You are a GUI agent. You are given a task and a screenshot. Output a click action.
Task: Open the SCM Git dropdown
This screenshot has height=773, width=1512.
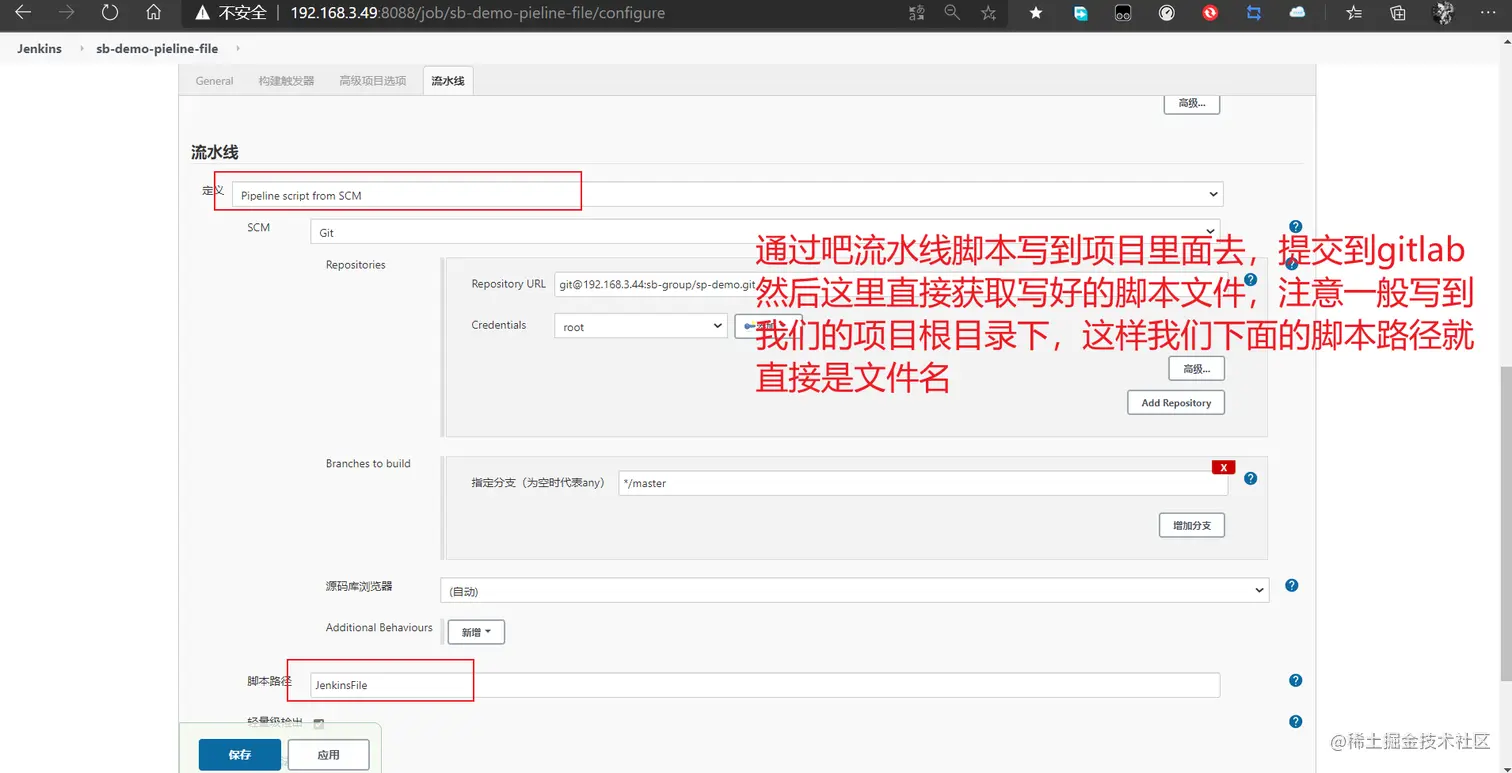click(x=765, y=232)
